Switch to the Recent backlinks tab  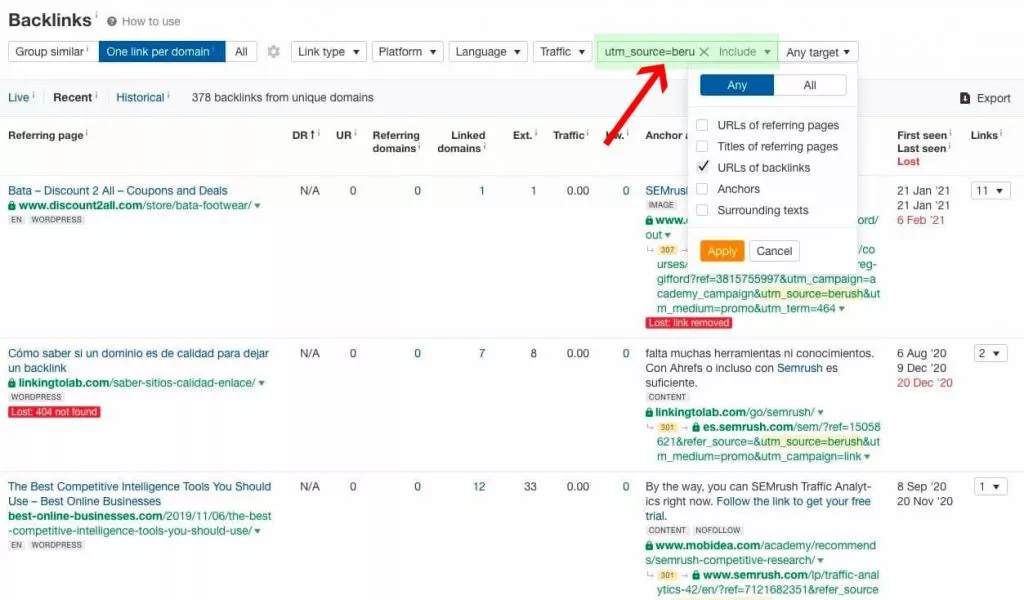pyautogui.click(x=72, y=97)
